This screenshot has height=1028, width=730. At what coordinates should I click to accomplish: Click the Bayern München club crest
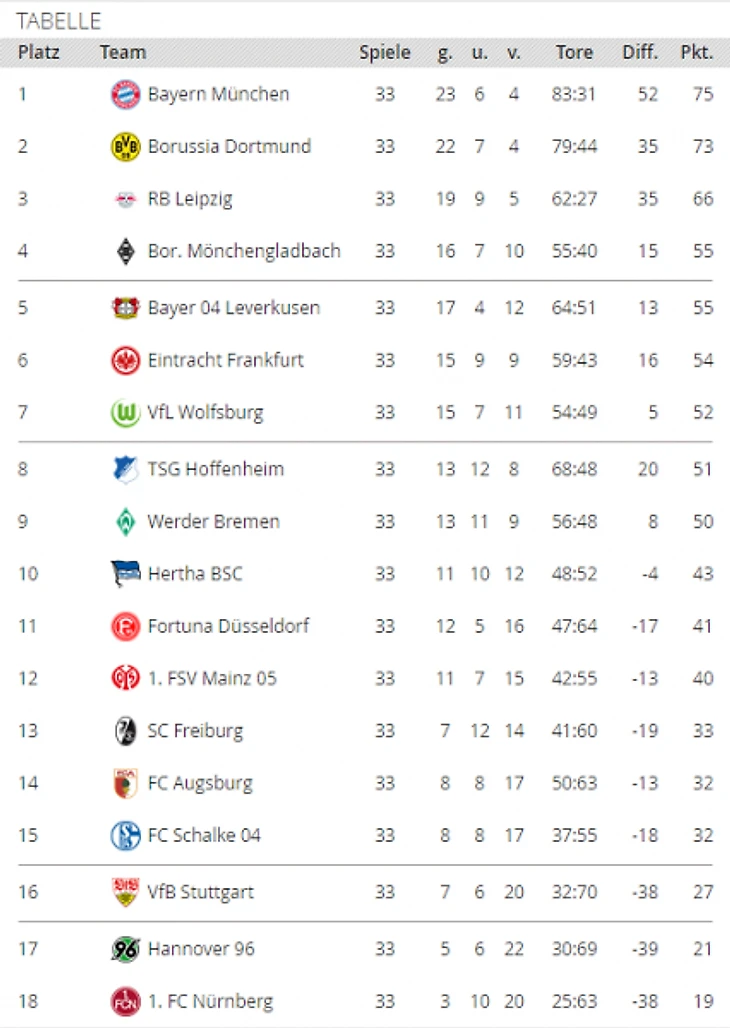125,94
